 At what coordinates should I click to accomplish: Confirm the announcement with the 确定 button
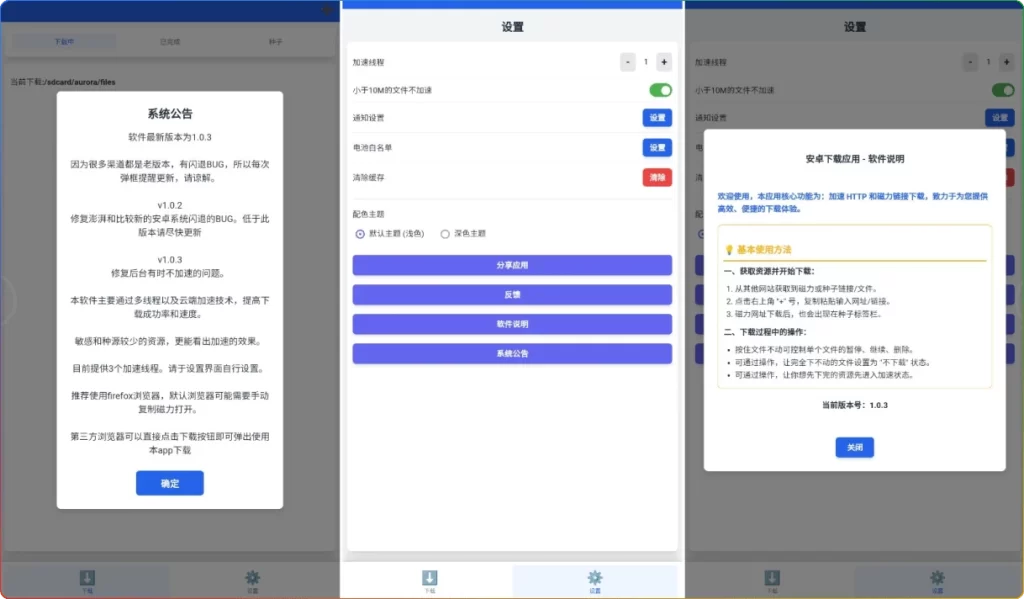coord(169,483)
